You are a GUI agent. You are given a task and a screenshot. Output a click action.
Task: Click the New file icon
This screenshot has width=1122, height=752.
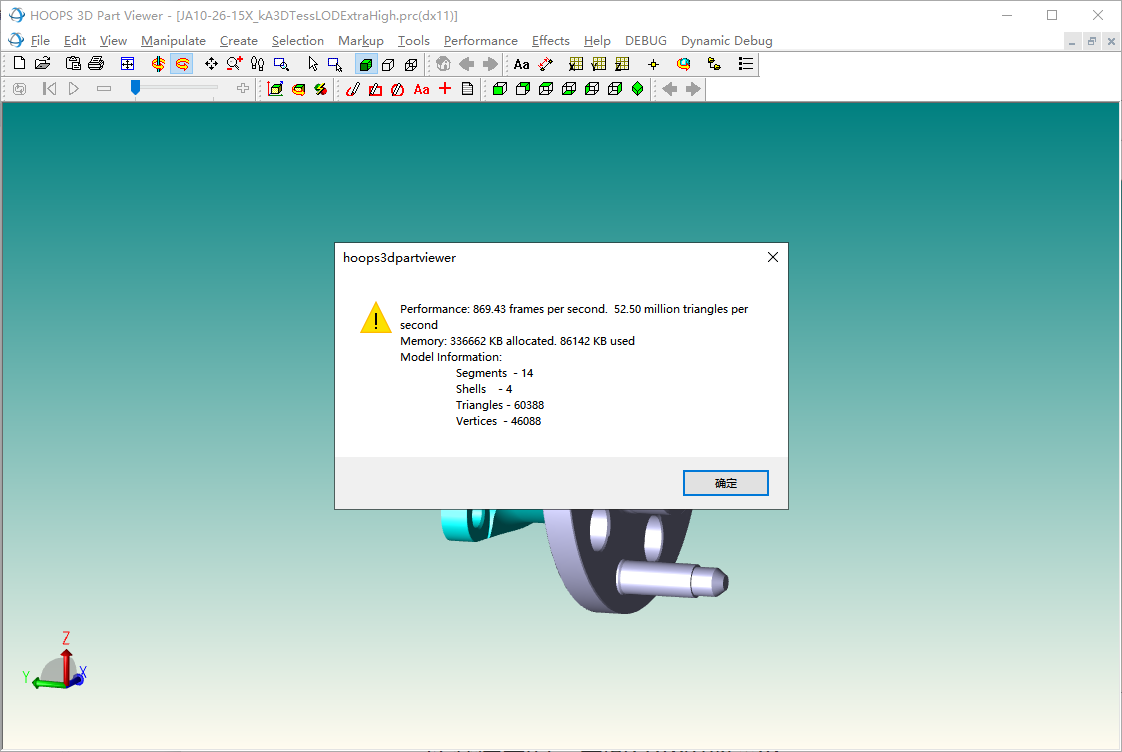pos(19,64)
